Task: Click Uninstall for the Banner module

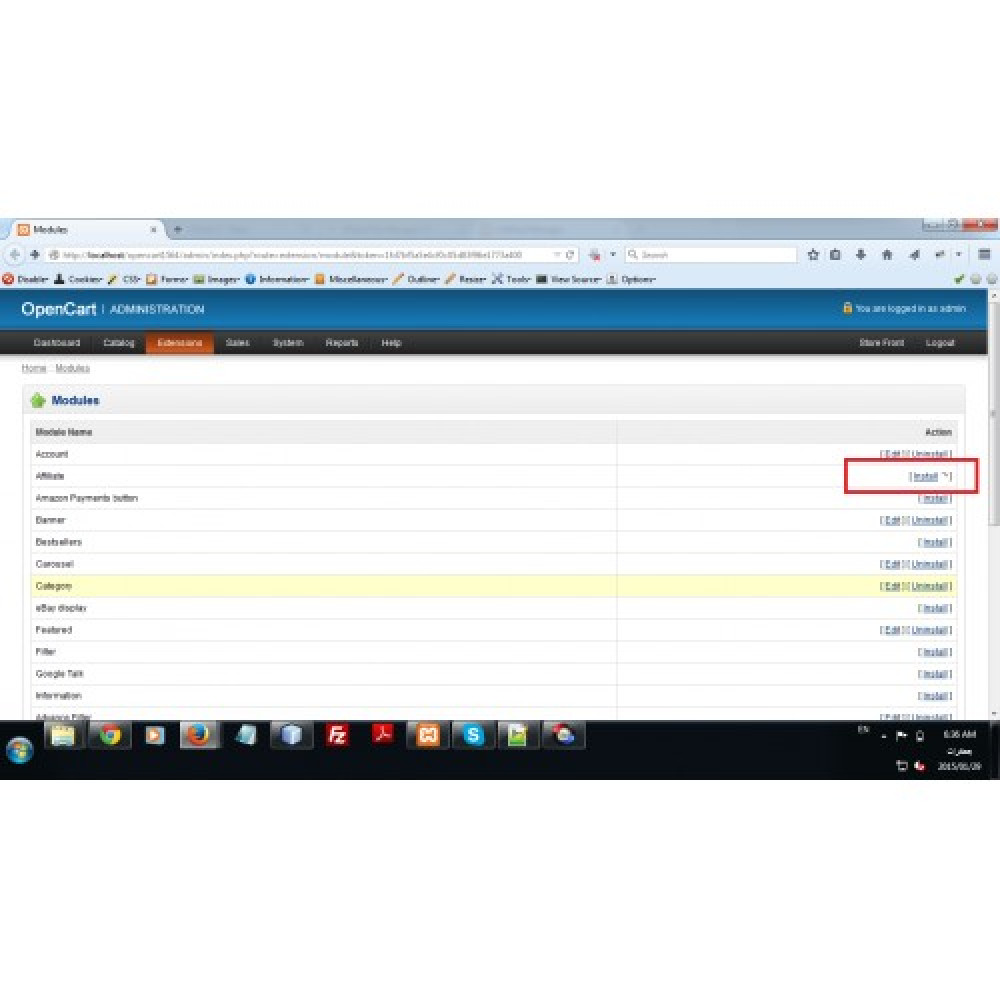Action: [929, 520]
